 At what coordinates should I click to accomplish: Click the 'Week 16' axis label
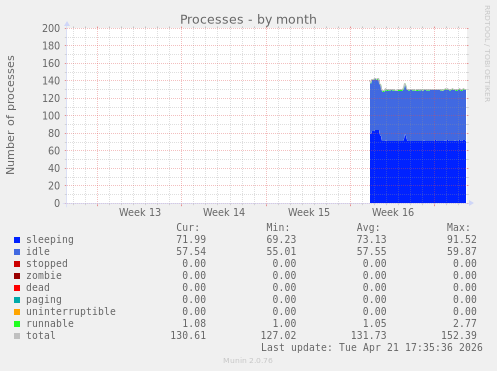pyautogui.click(x=393, y=212)
